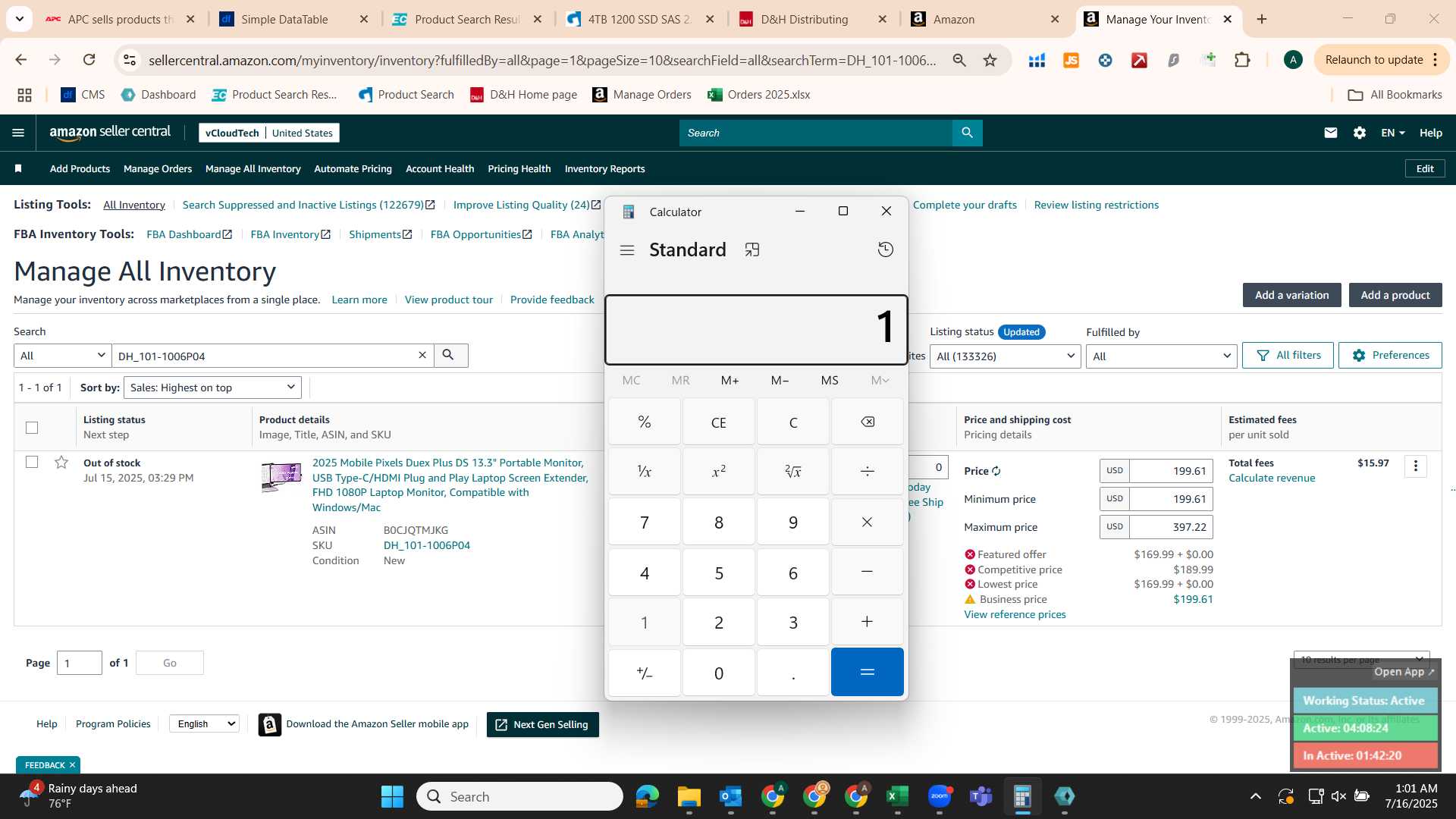Click the multiply operator in Calculator
This screenshot has height=819, width=1456.
868,522
